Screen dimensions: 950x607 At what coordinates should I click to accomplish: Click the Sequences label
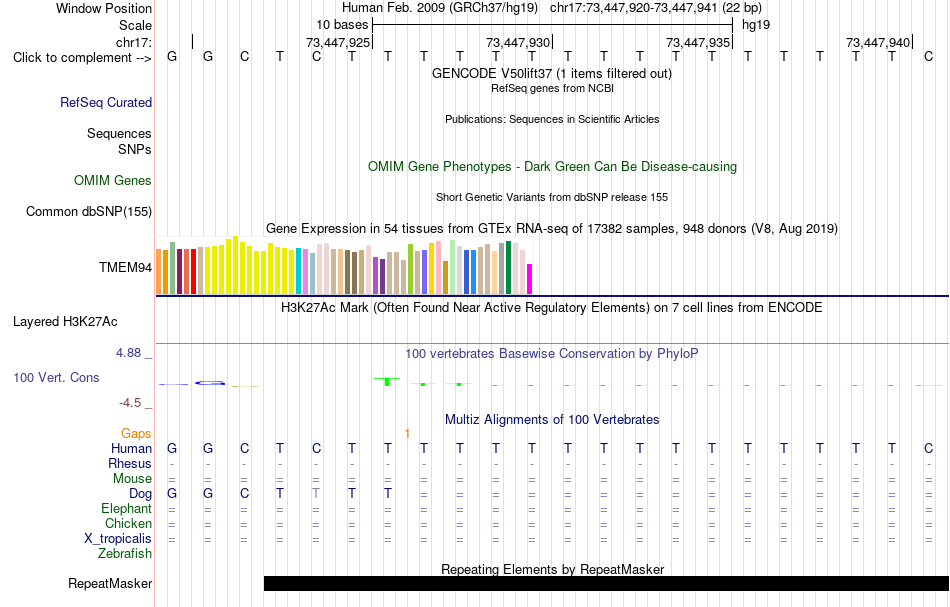coord(119,133)
